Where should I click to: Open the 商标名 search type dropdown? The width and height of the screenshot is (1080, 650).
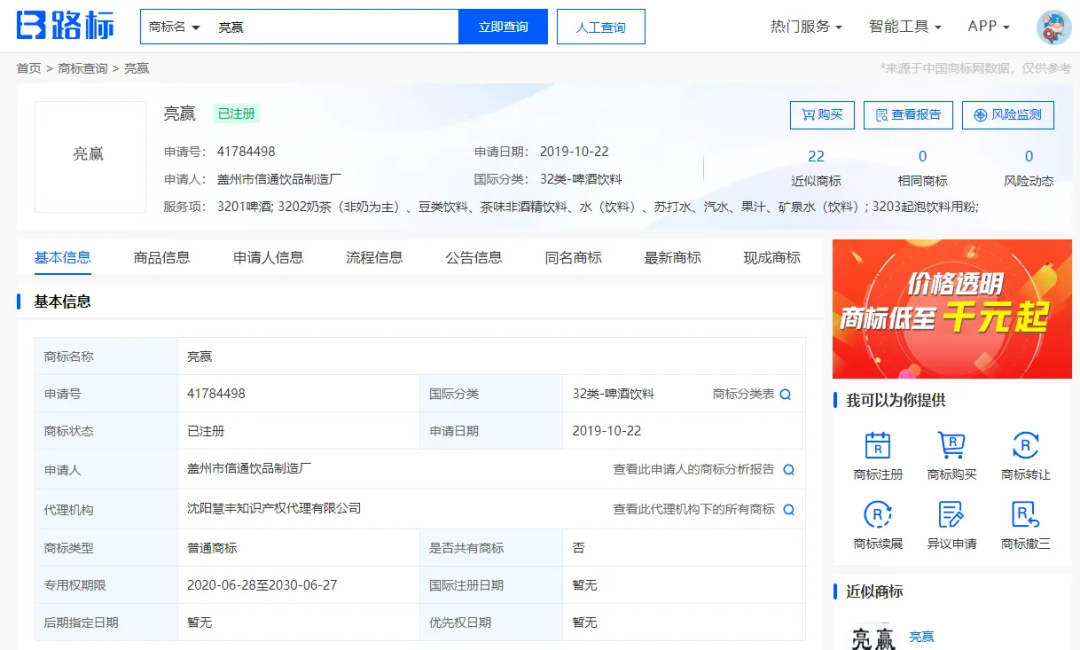[174, 27]
